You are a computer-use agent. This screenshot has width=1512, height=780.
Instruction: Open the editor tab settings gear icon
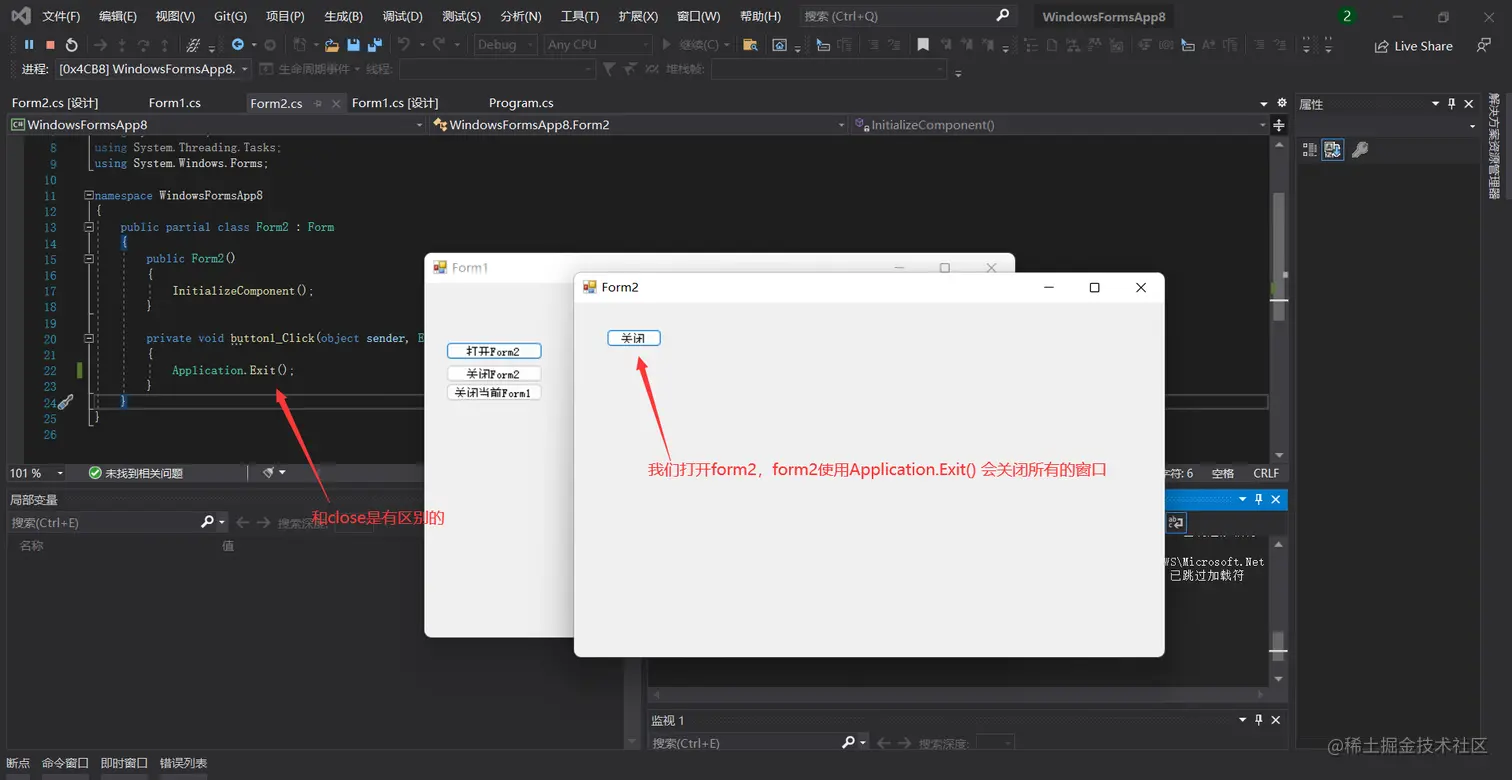tap(1281, 103)
